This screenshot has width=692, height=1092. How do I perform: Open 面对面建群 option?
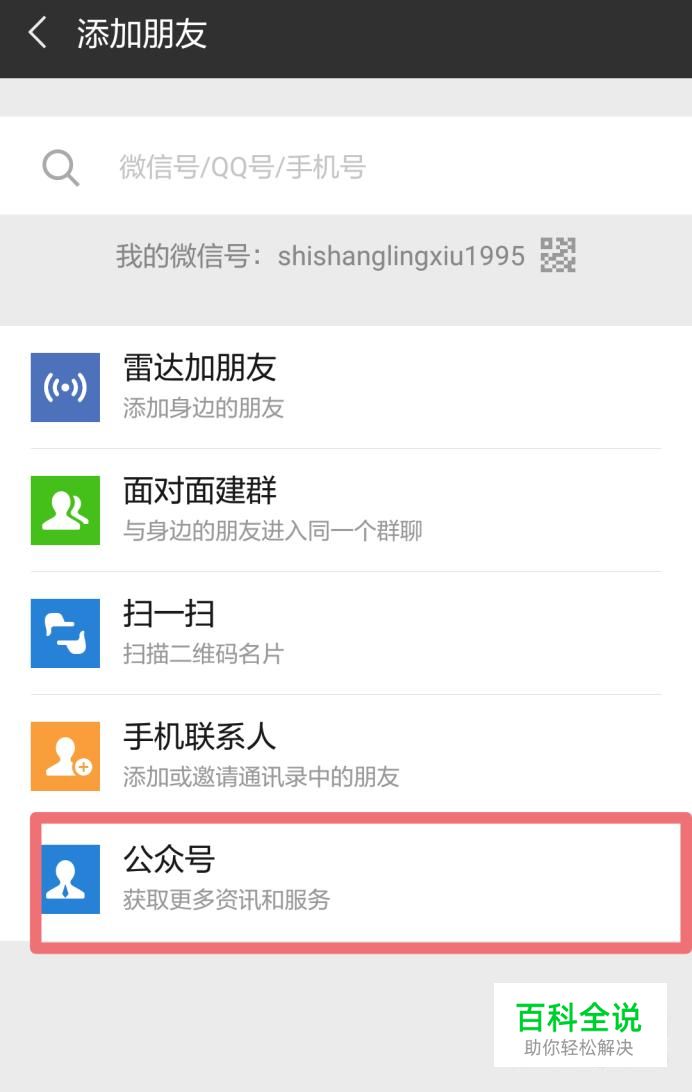pos(346,510)
